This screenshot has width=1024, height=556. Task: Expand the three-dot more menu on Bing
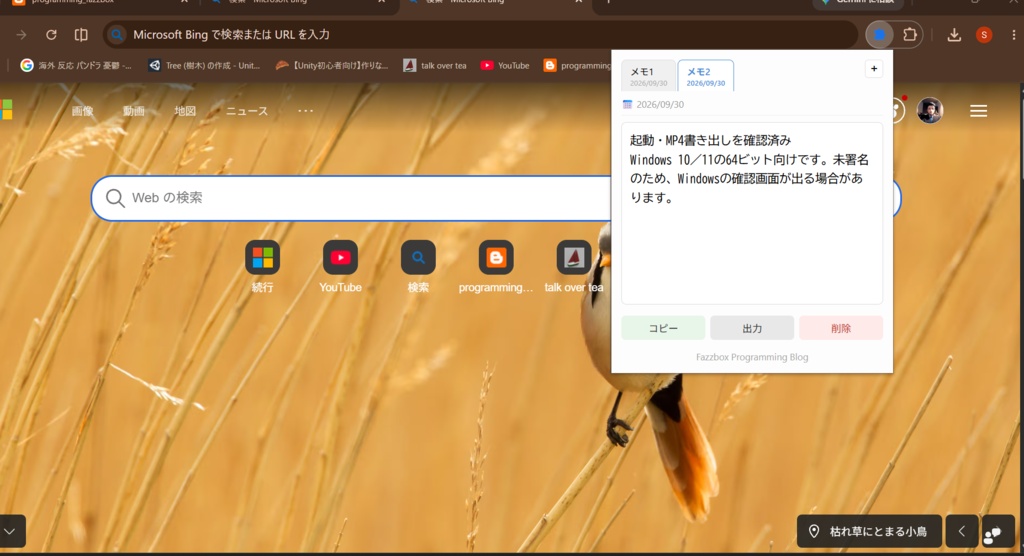coord(306,111)
